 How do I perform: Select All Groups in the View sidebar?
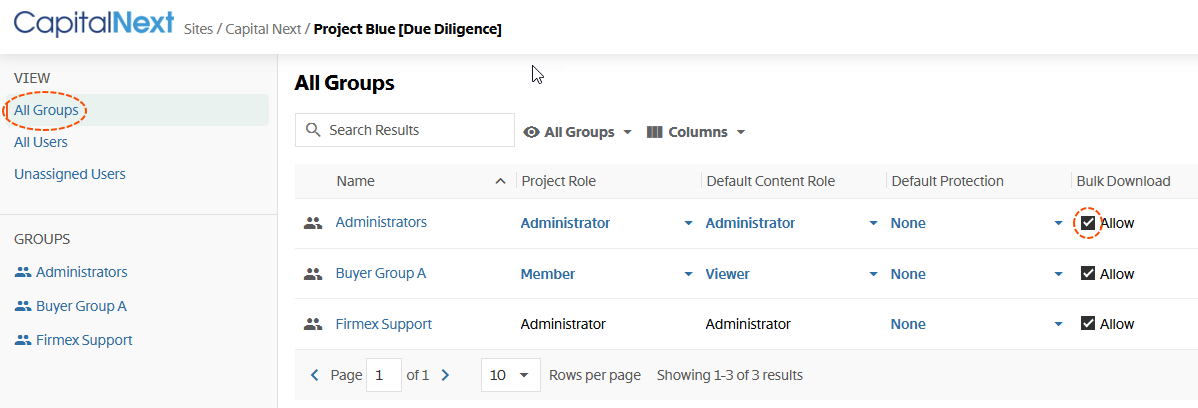pyautogui.click(x=46, y=110)
